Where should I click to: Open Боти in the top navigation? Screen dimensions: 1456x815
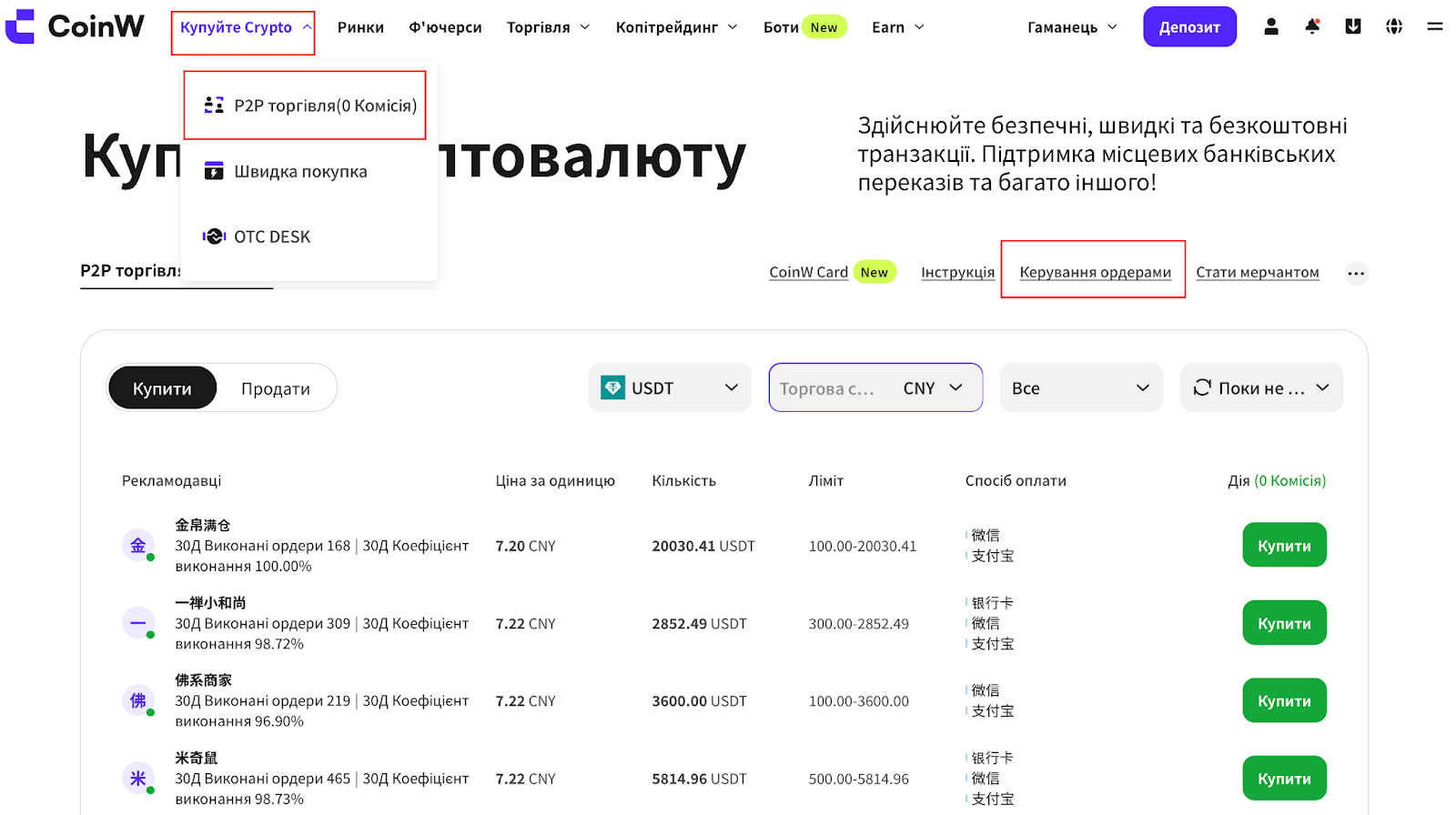click(781, 27)
